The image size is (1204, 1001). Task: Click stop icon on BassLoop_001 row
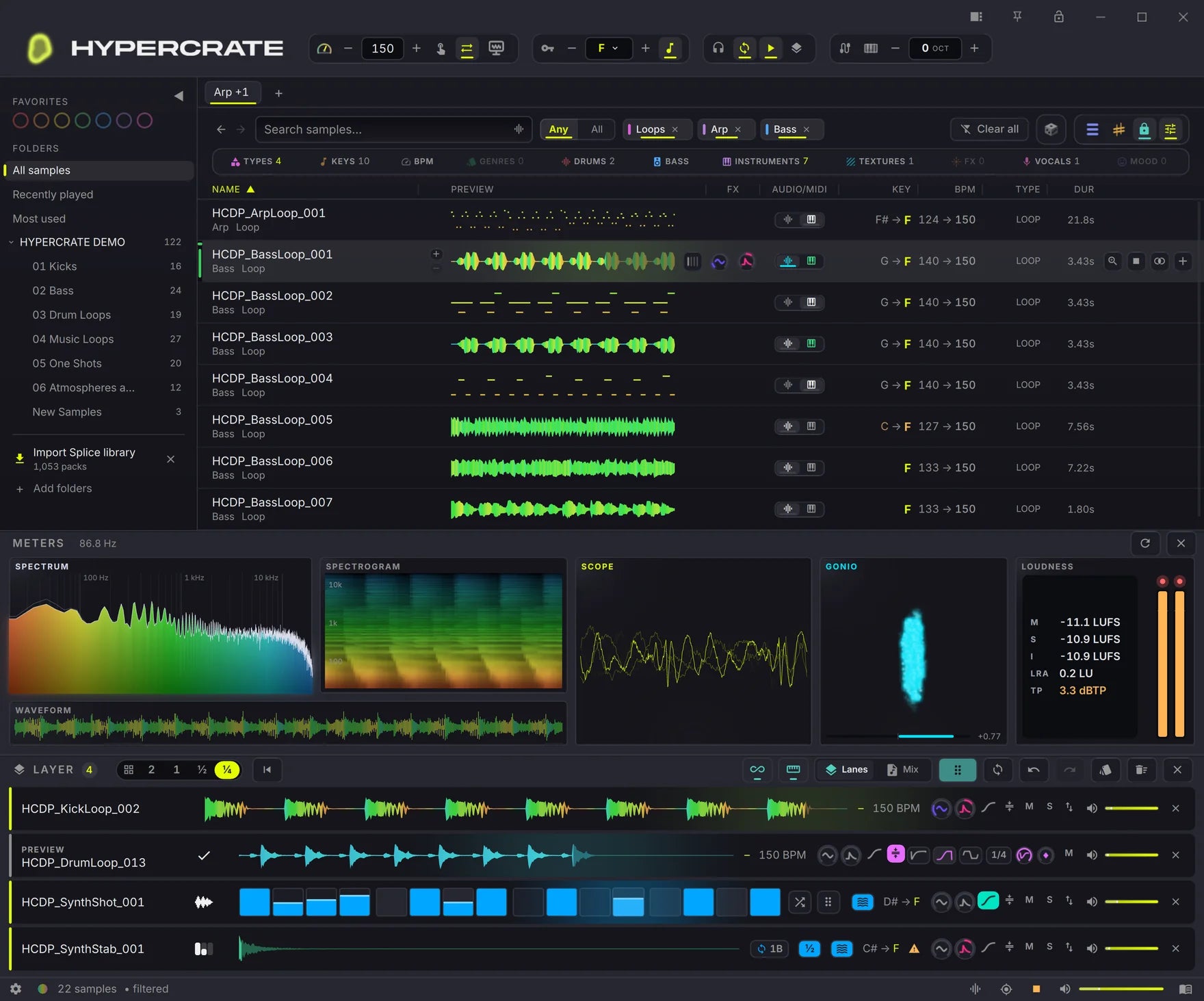point(1136,261)
